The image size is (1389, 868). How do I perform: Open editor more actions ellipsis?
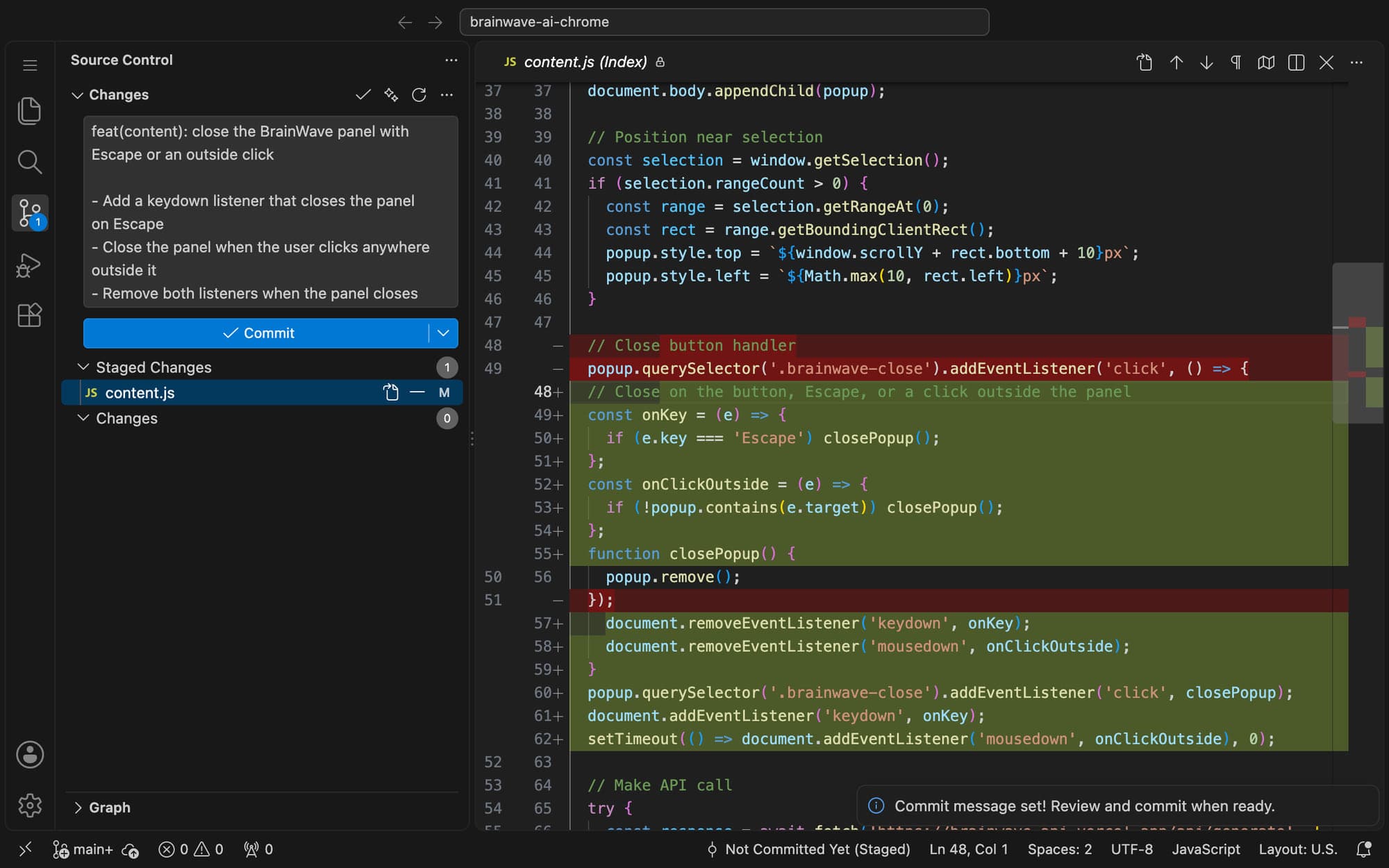[1356, 62]
